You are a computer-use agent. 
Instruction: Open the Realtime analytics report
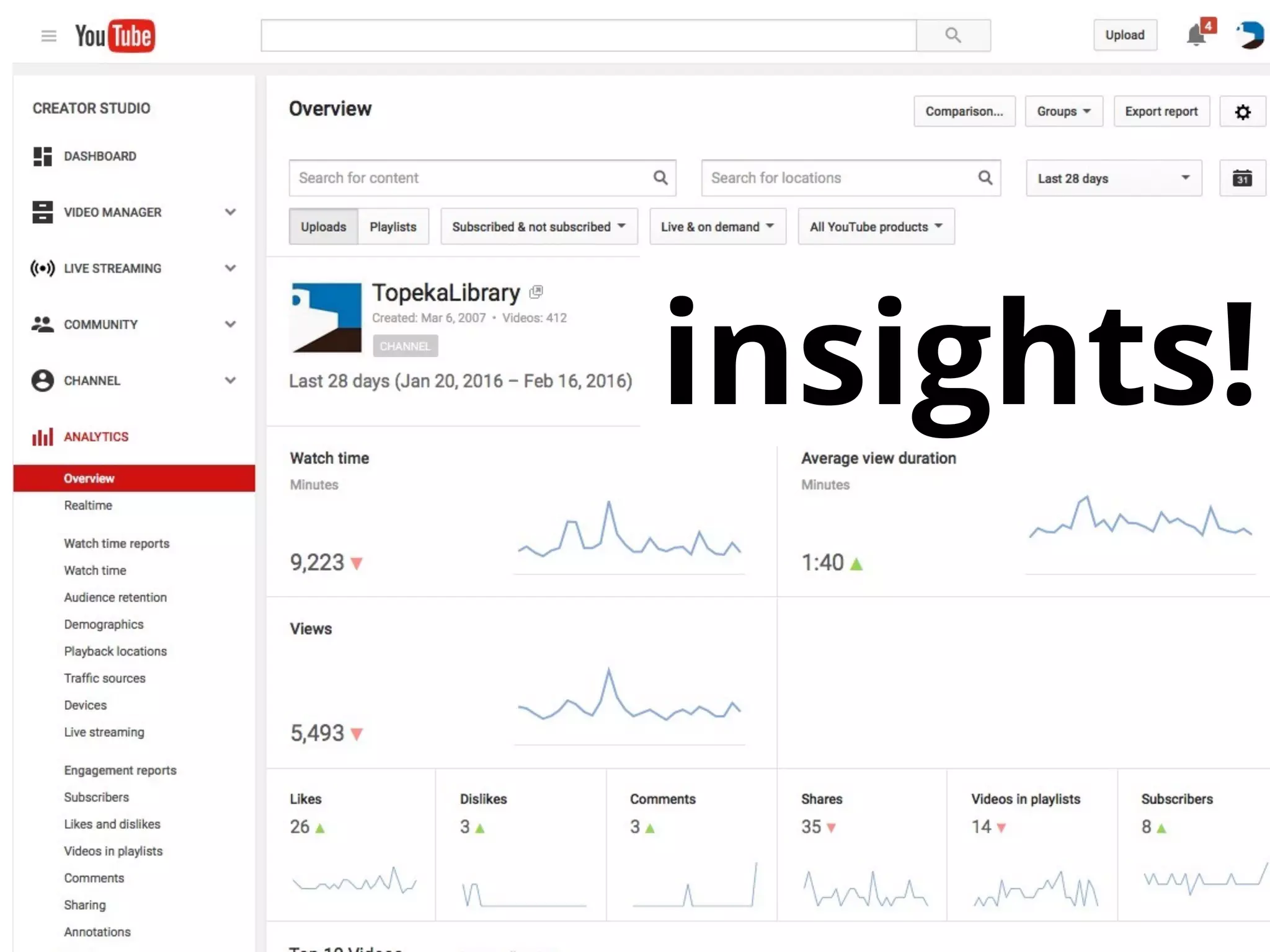(x=88, y=506)
